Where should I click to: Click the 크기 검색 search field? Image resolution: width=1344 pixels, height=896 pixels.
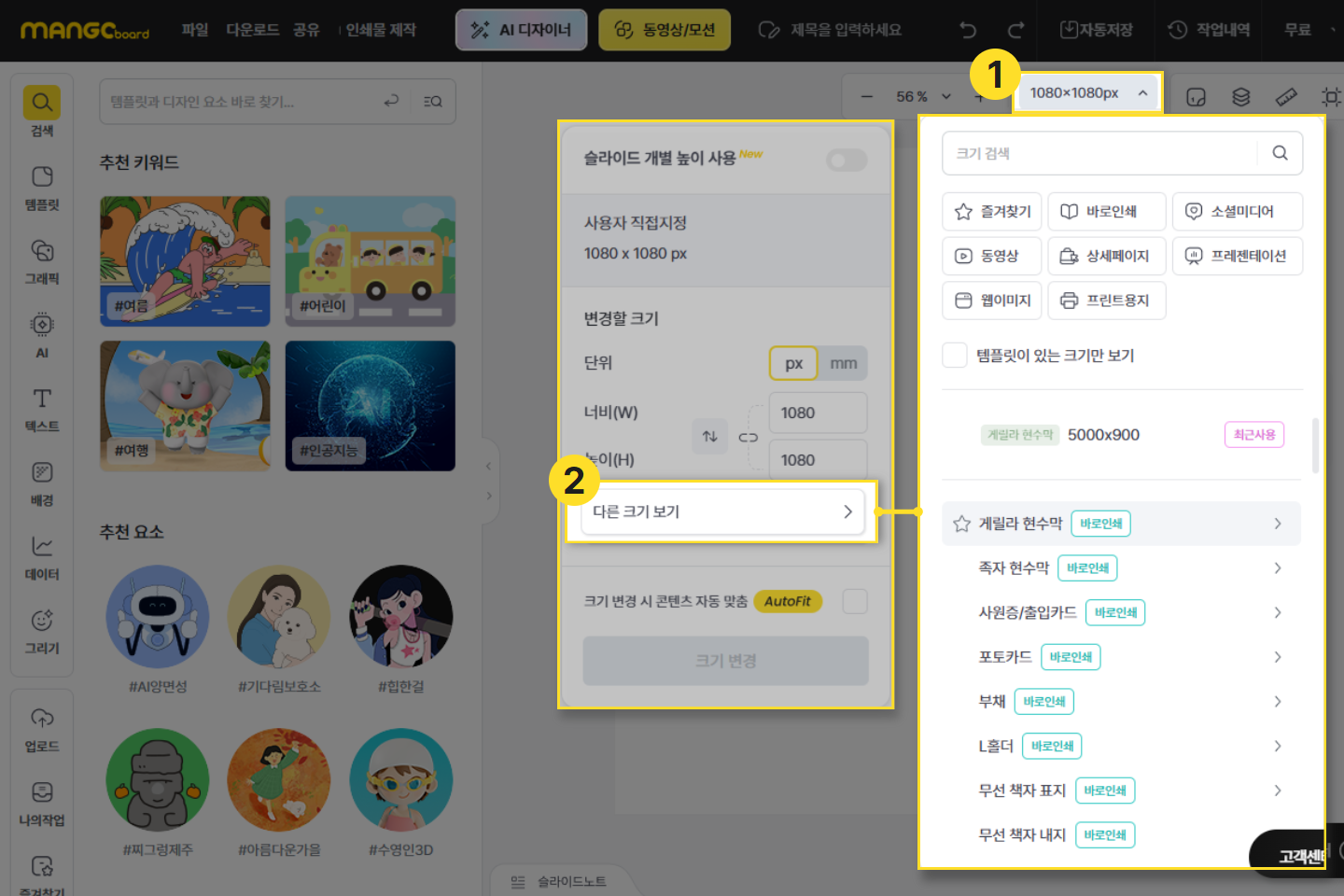pyautogui.click(x=1122, y=153)
